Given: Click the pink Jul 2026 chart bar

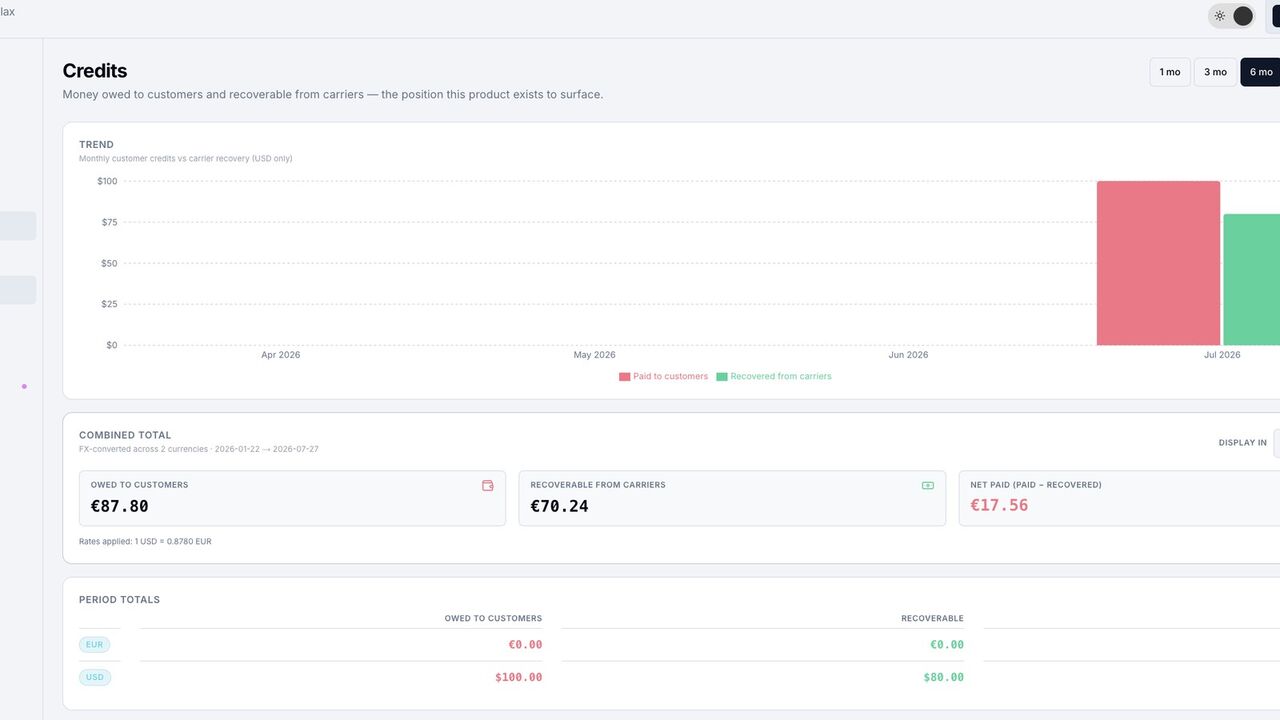Looking at the screenshot, I should pos(1158,263).
